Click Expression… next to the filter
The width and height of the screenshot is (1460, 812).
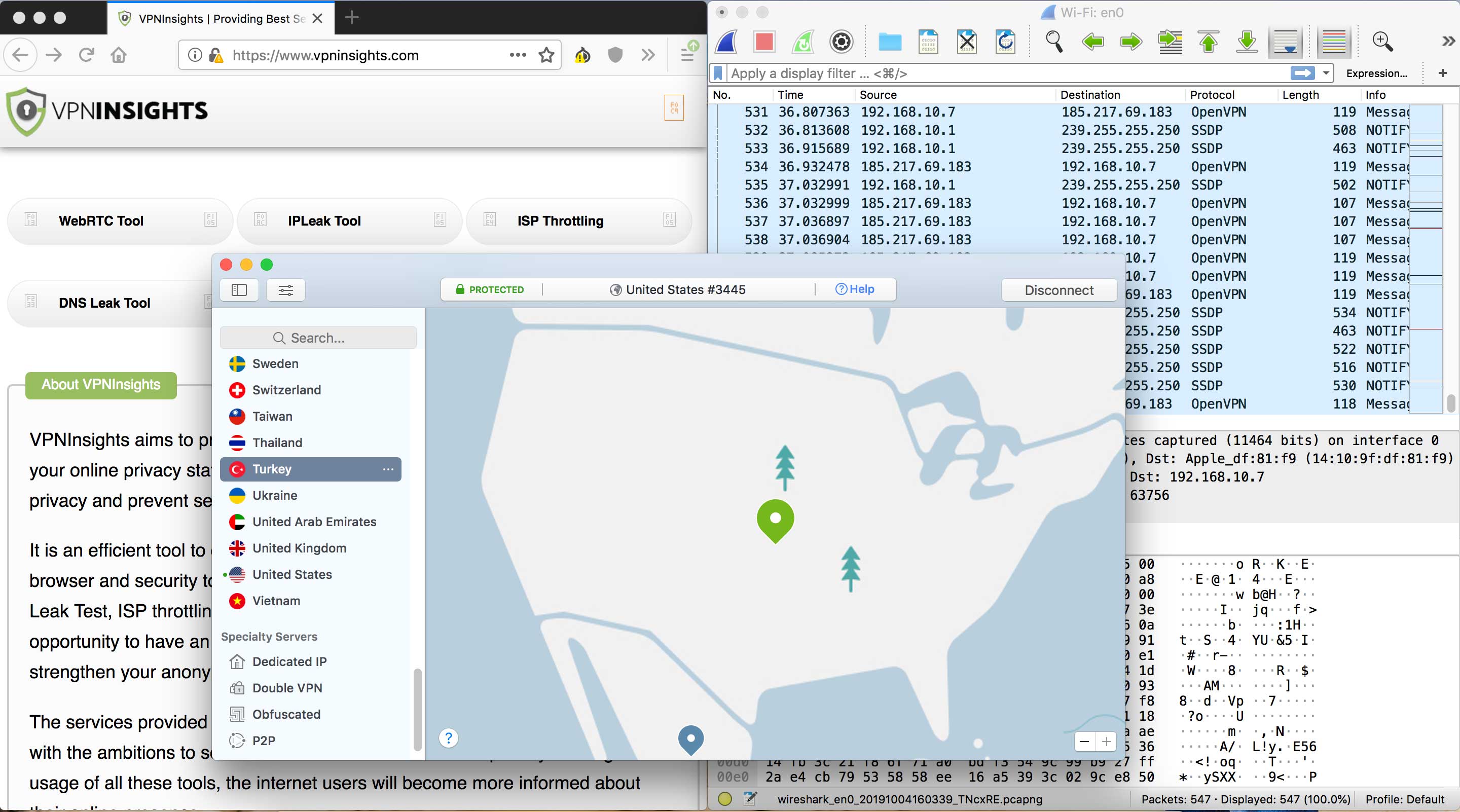[x=1377, y=73]
